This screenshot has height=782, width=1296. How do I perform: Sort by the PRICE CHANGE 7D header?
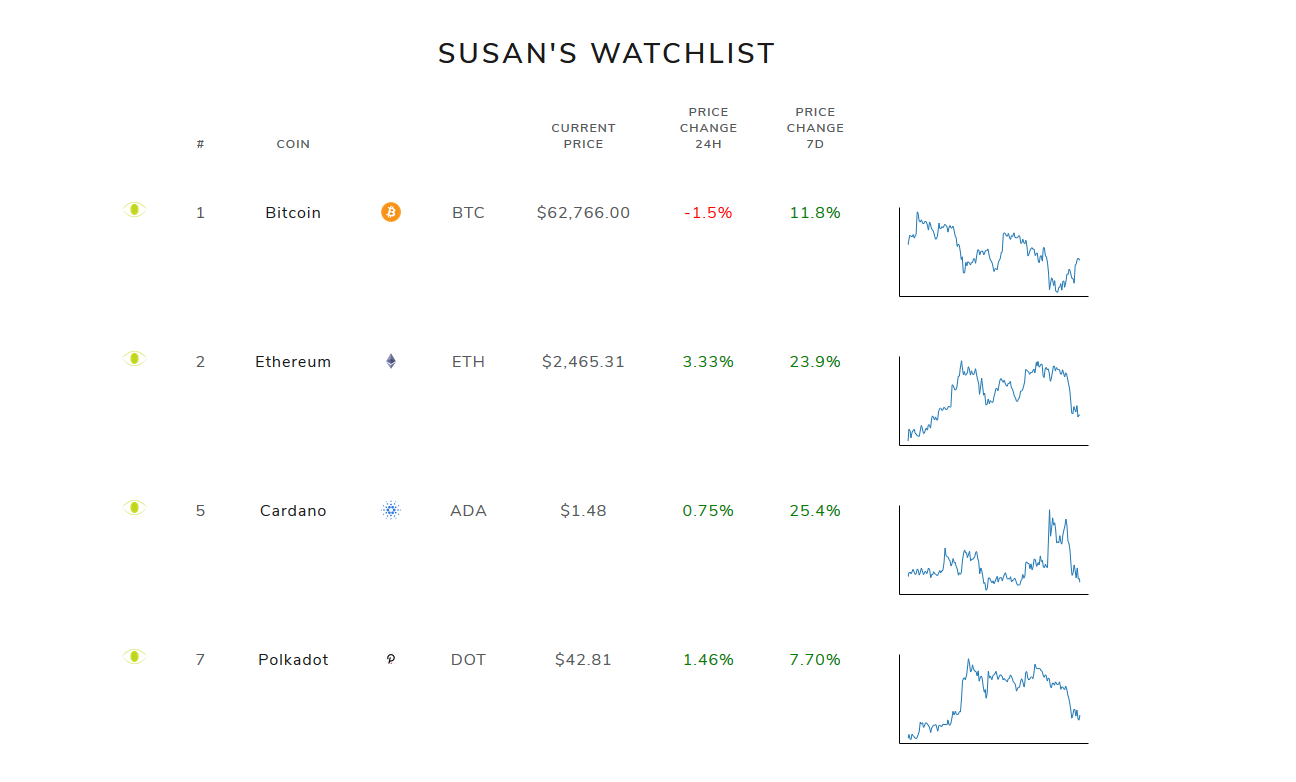(815, 127)
